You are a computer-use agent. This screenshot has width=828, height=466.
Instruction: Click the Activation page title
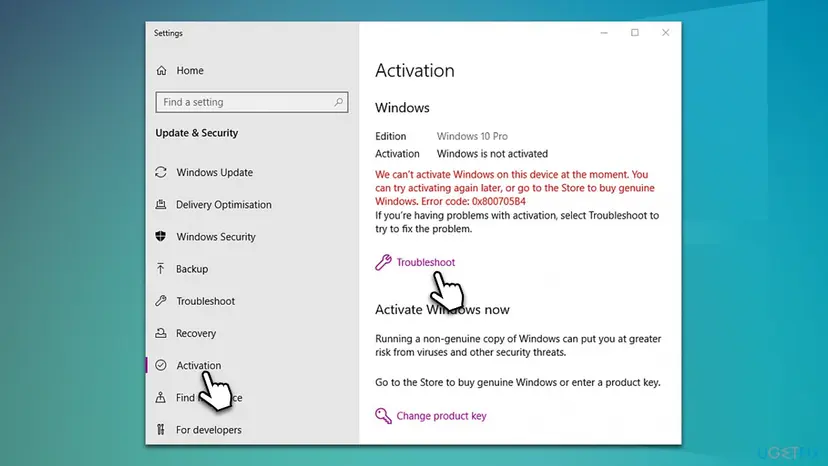(415, 70)
